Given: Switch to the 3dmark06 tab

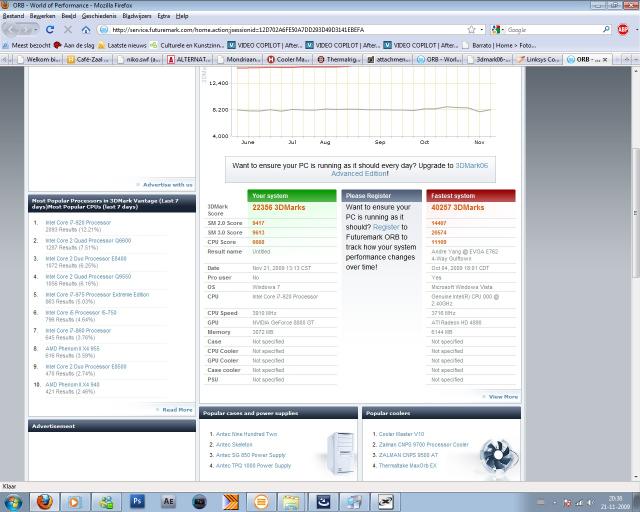Looking at the screenshot, I should point(489,60).
